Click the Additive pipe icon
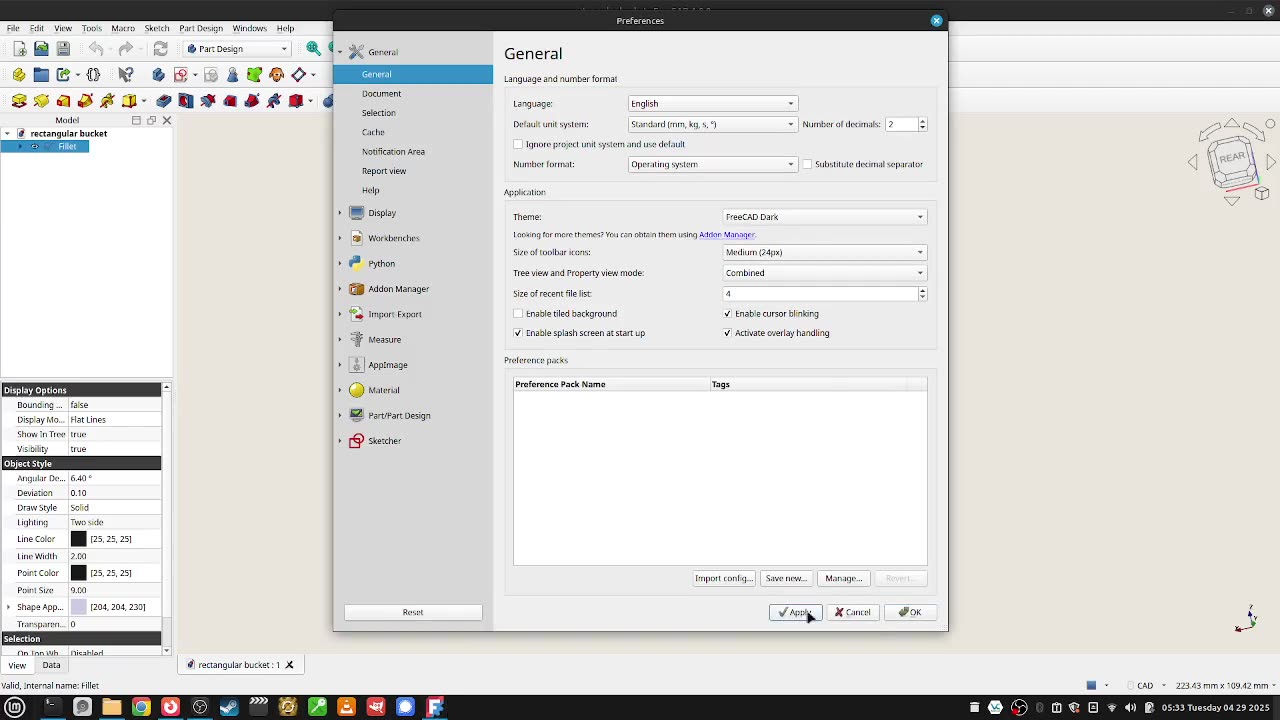Viewport: 1280px width, 720px height. (x=85, y=101)
